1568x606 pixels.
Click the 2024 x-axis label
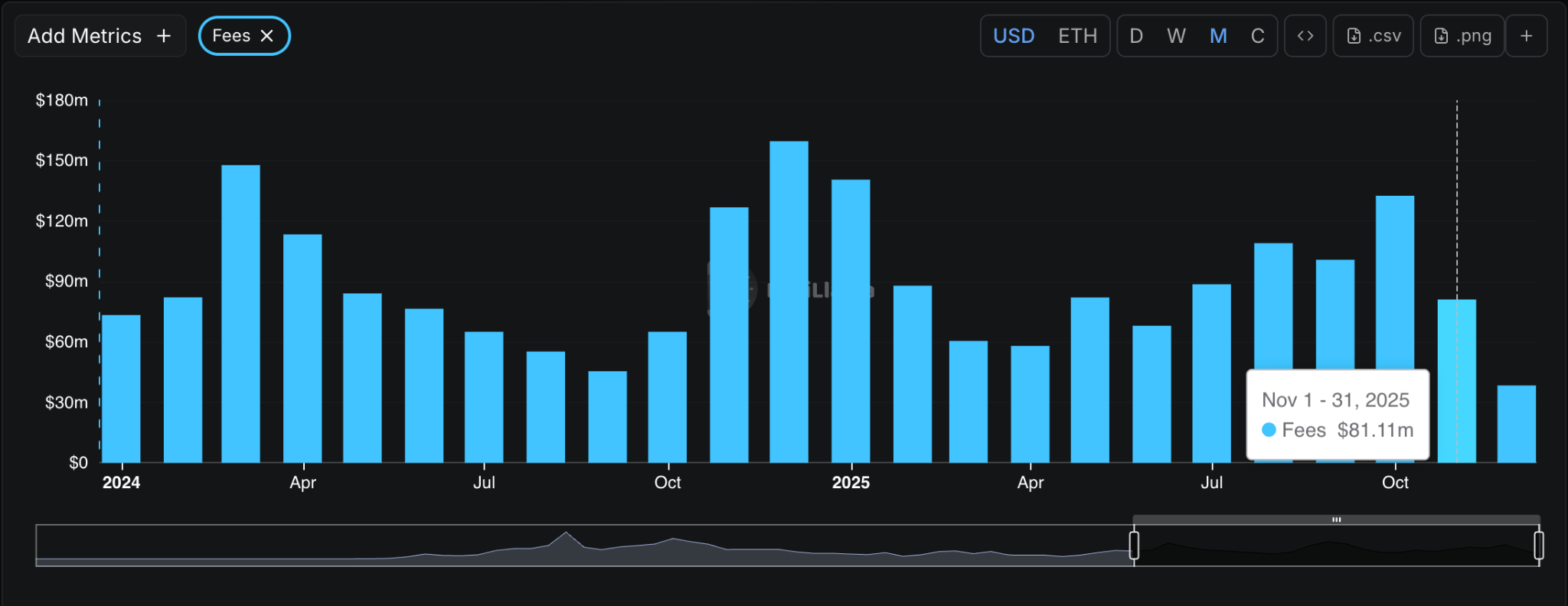(x=121, y=483)
